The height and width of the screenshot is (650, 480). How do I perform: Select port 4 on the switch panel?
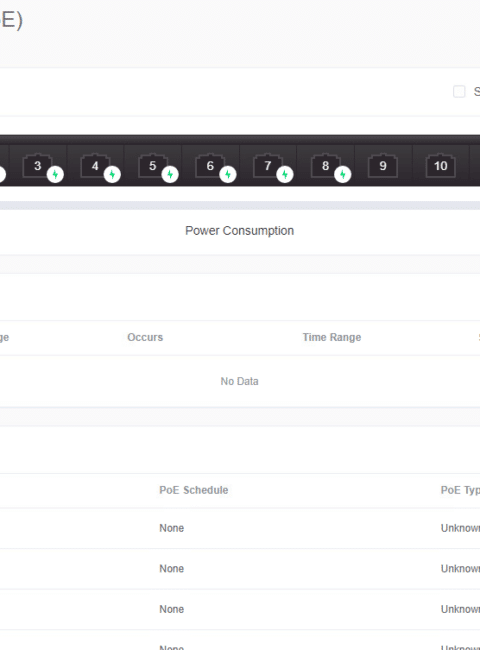coord(95,166)
